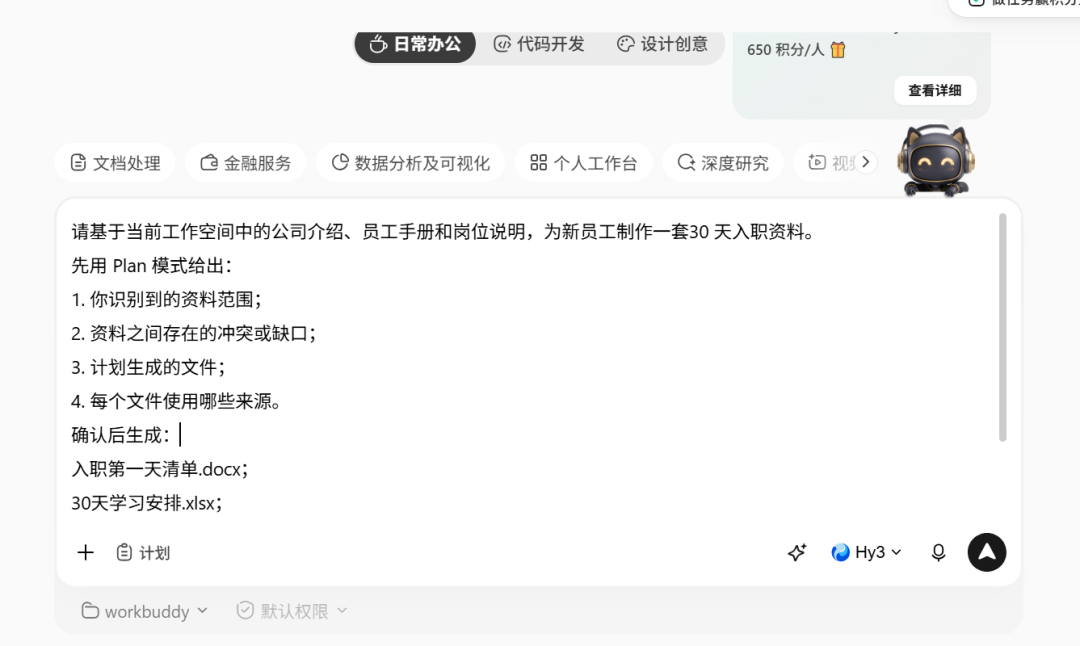1080x646 pixels.
Task: Open the Hy3 model dropdown
Action: tap(866, 552)
